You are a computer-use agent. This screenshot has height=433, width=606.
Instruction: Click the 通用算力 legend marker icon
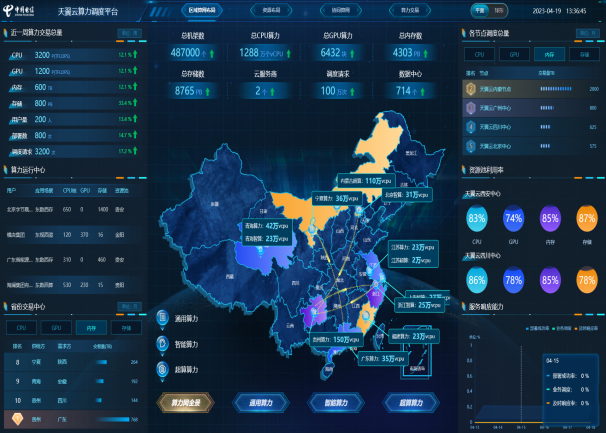pos(162,319)
